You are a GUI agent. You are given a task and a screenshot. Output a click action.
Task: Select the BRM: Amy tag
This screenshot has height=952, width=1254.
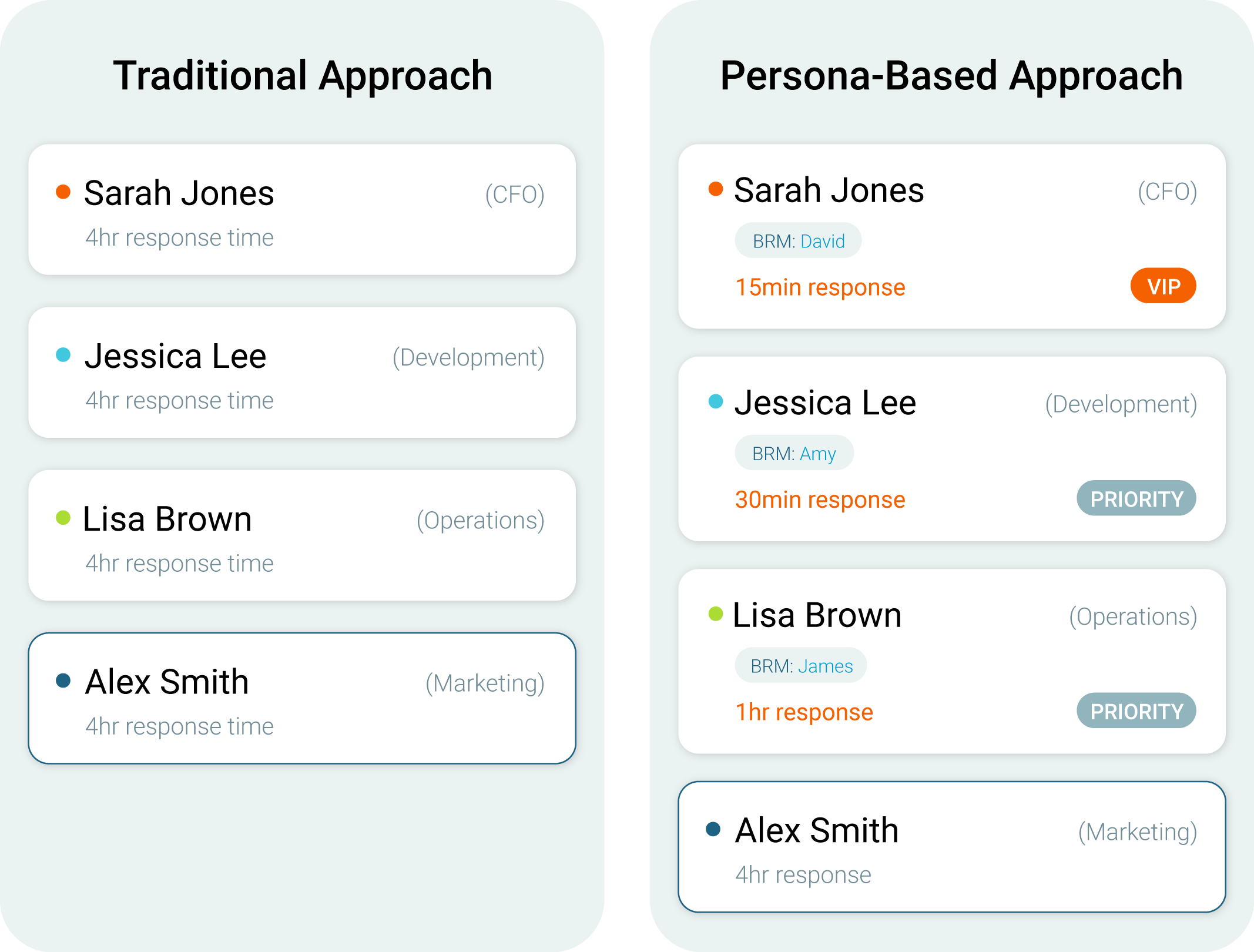(x=794, y=453)
